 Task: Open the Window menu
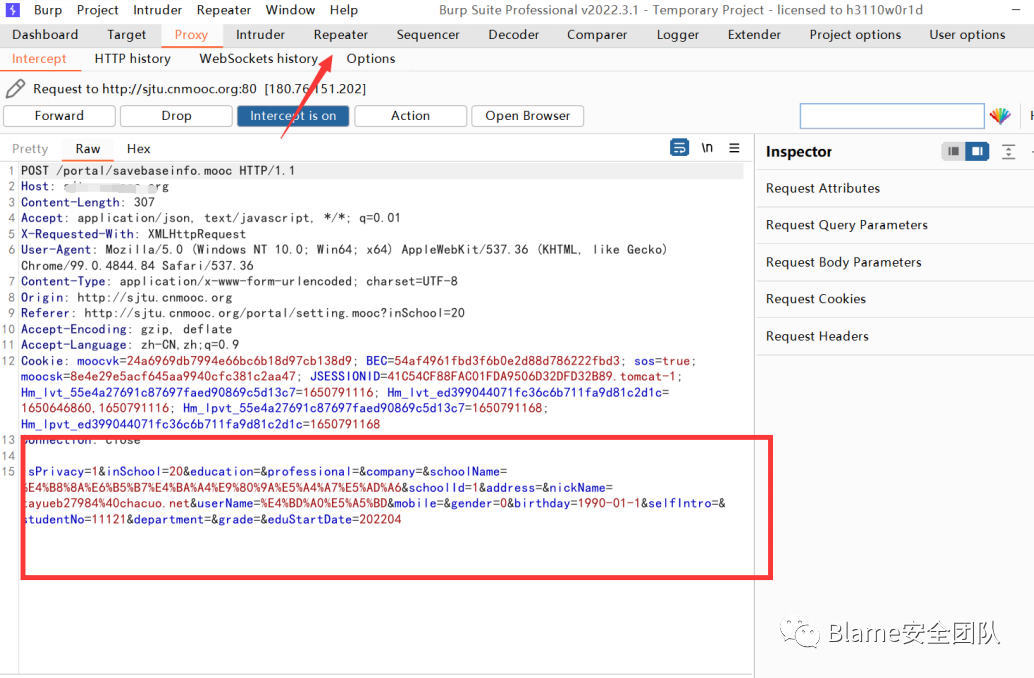290,10
